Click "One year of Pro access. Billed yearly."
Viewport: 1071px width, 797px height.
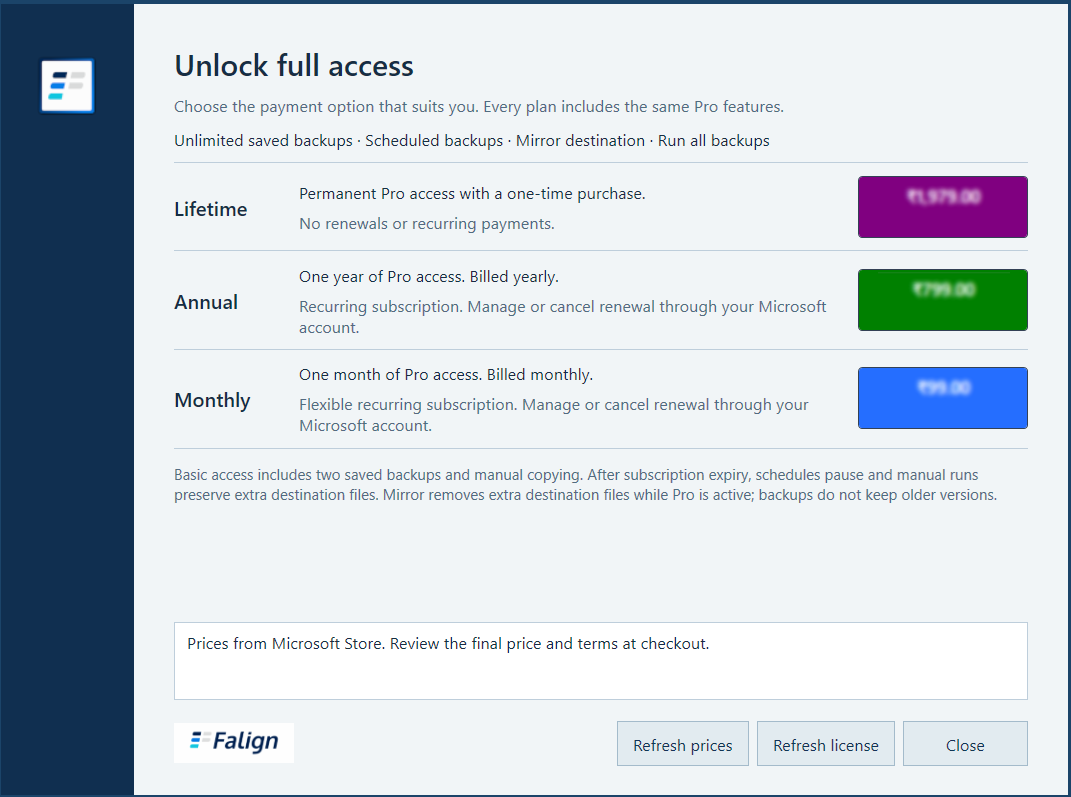429,277
